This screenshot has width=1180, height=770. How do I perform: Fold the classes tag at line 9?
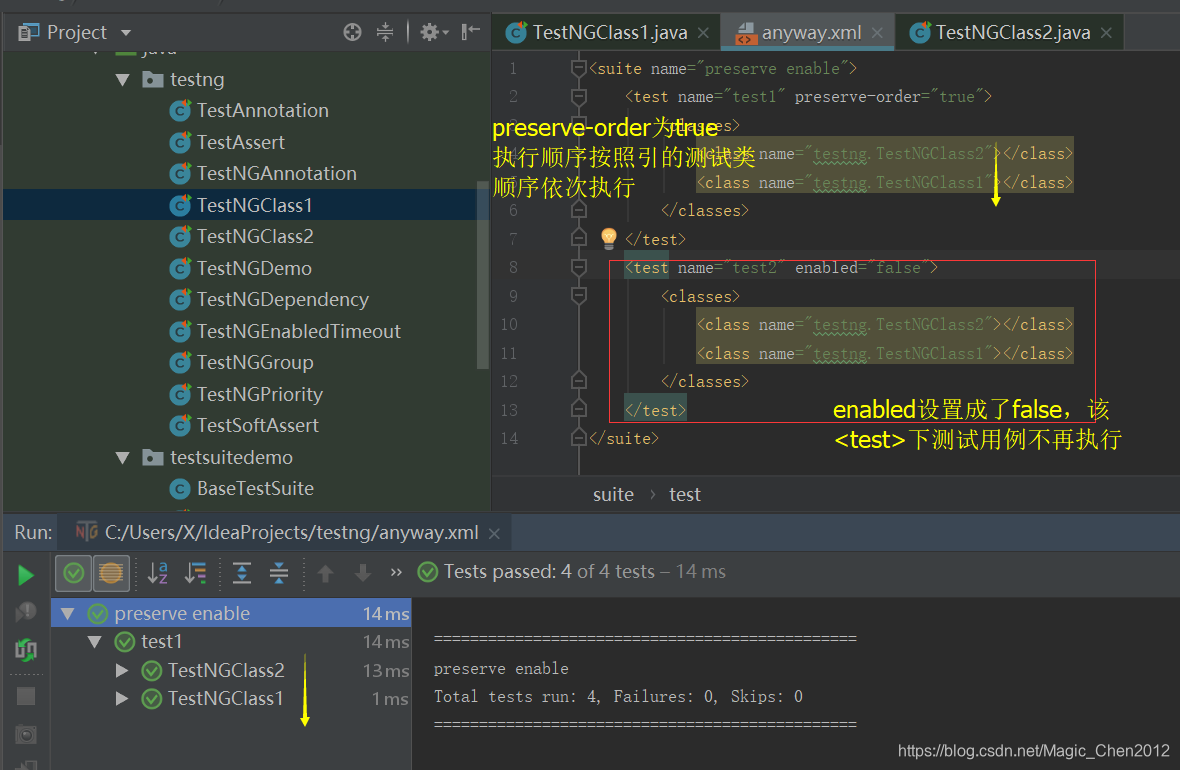pyautogui.click(x=578, y=297)
